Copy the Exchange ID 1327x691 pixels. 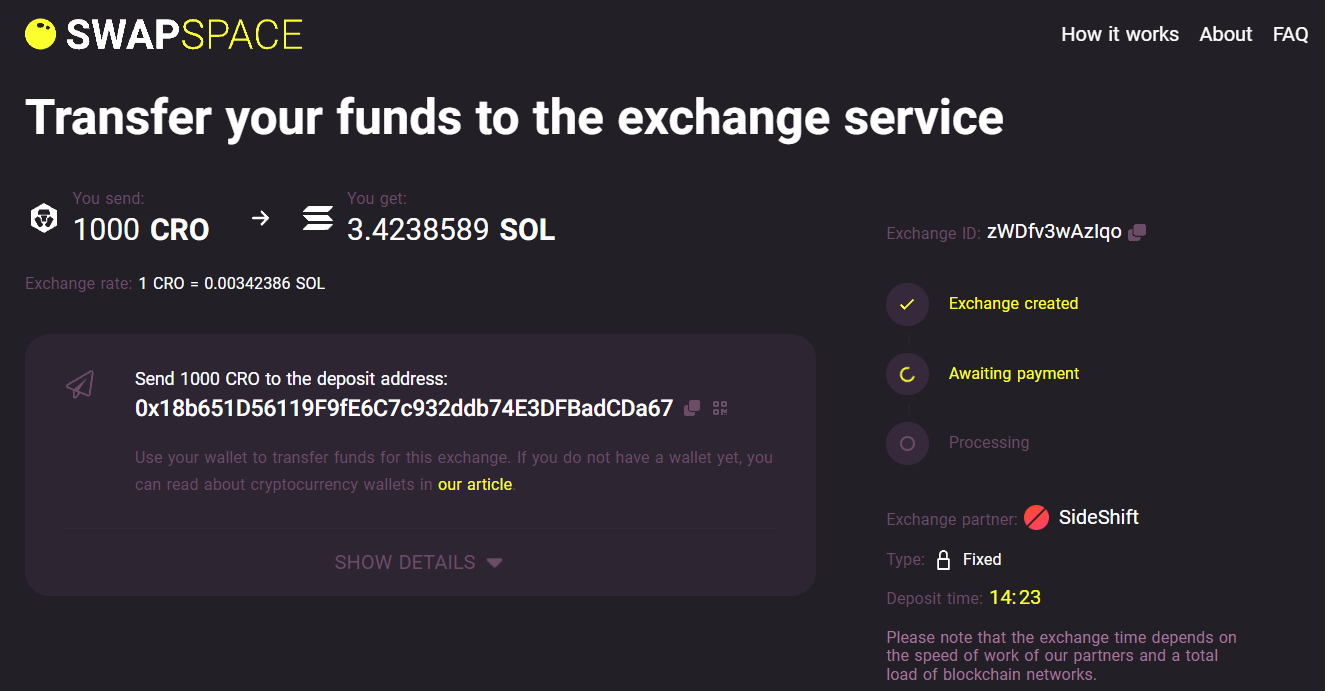point(1137,232)
